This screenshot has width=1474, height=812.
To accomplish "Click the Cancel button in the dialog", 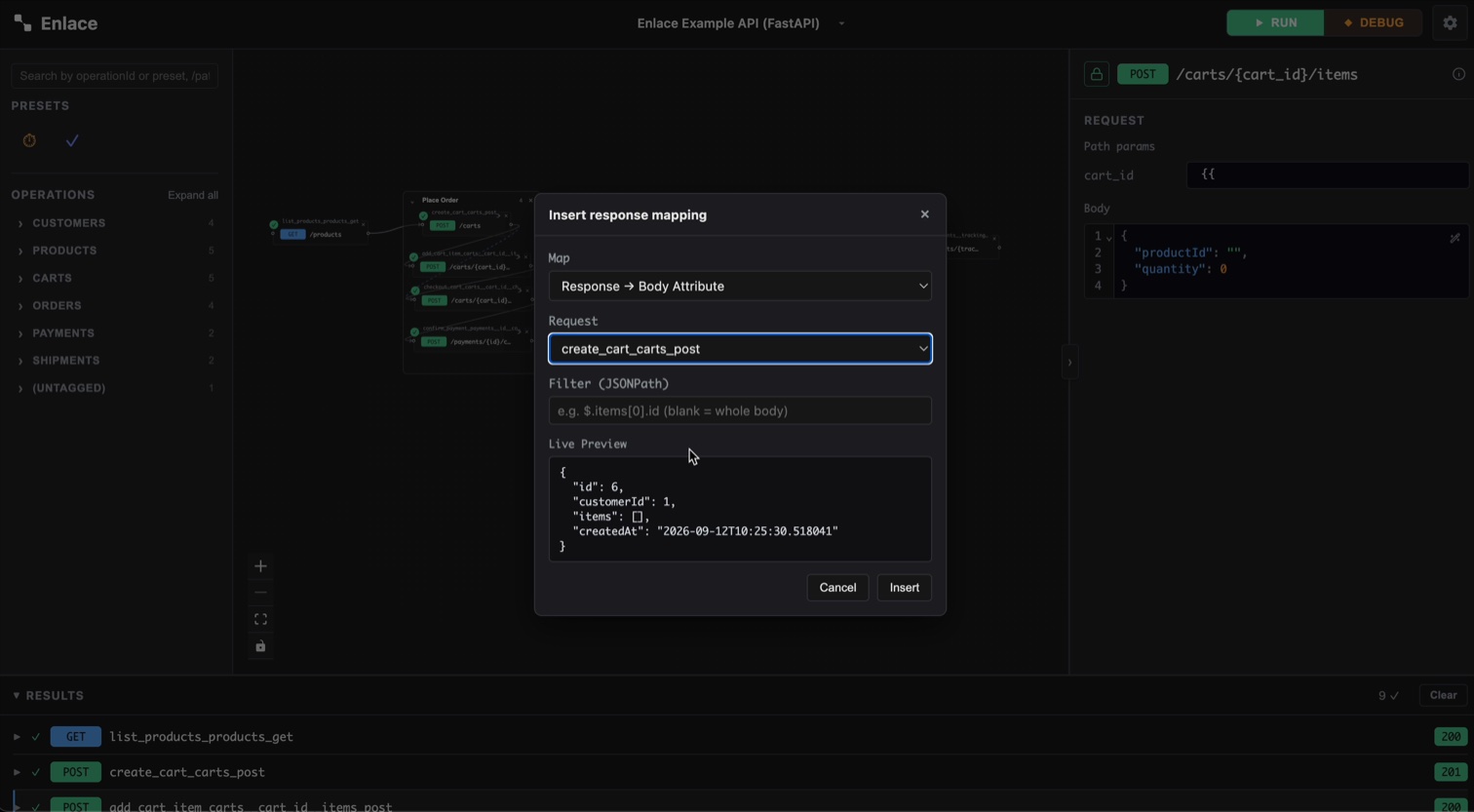I will [x=837, y=588].
